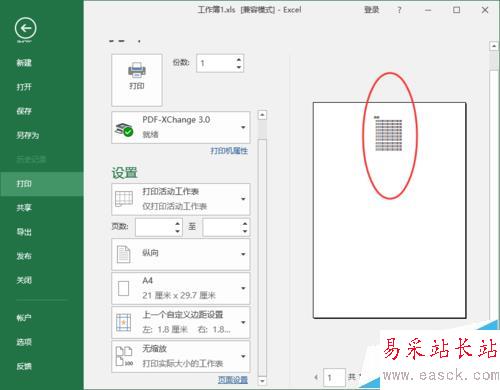Decrease the end page number
The height and width of the screenshot is (390, 500).
[x=245, y=231]
